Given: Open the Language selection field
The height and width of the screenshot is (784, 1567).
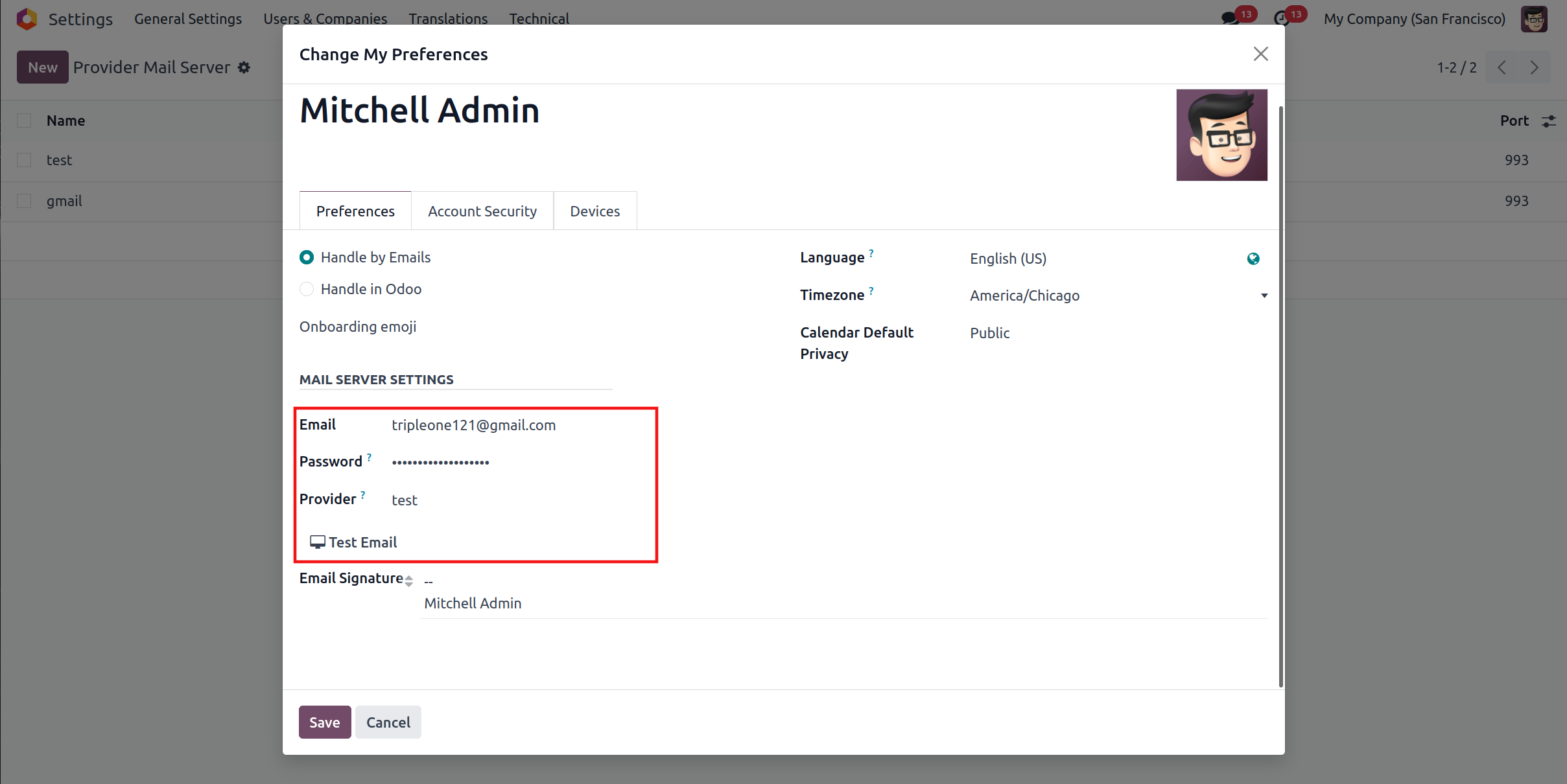Looking at the screenshot, I should [x=1102, y=259].
